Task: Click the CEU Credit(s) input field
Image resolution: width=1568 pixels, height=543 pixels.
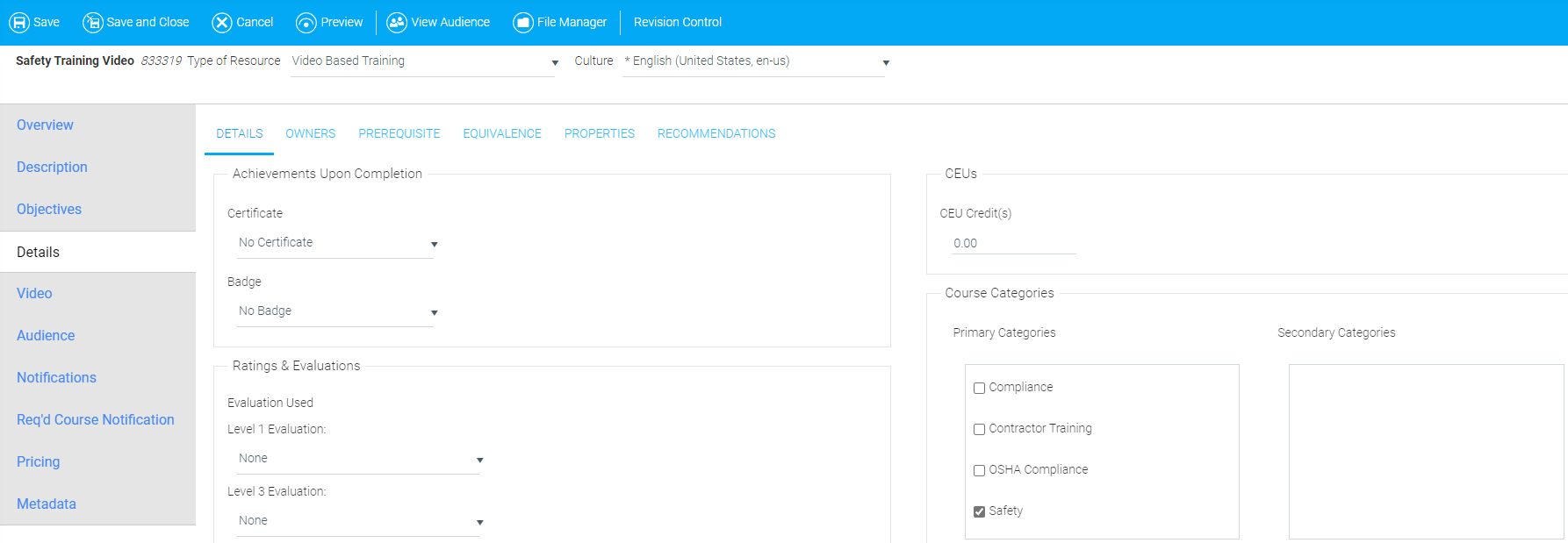Action: coord(1013,243)
